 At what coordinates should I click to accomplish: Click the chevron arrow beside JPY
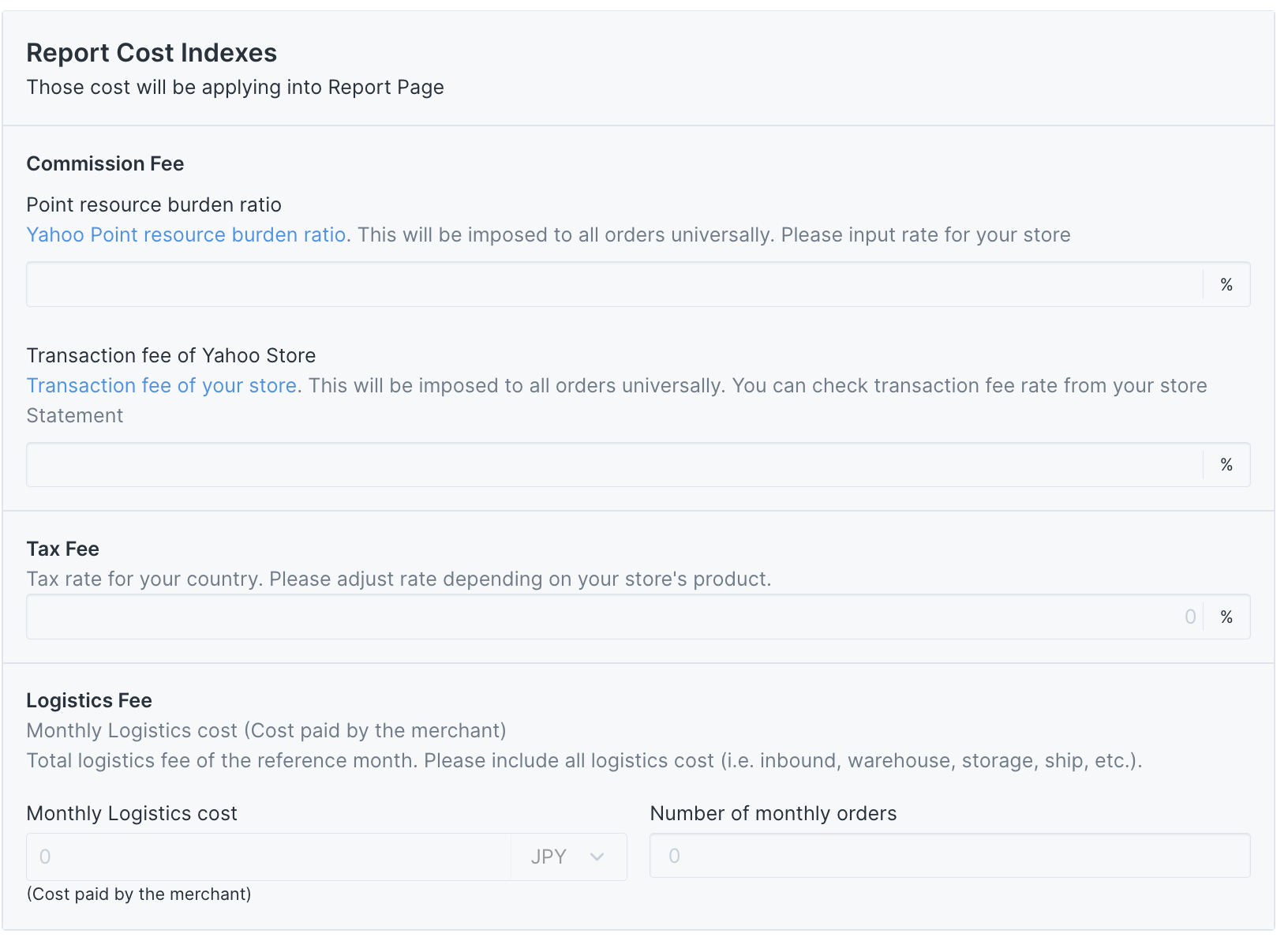tap(597, 857)
